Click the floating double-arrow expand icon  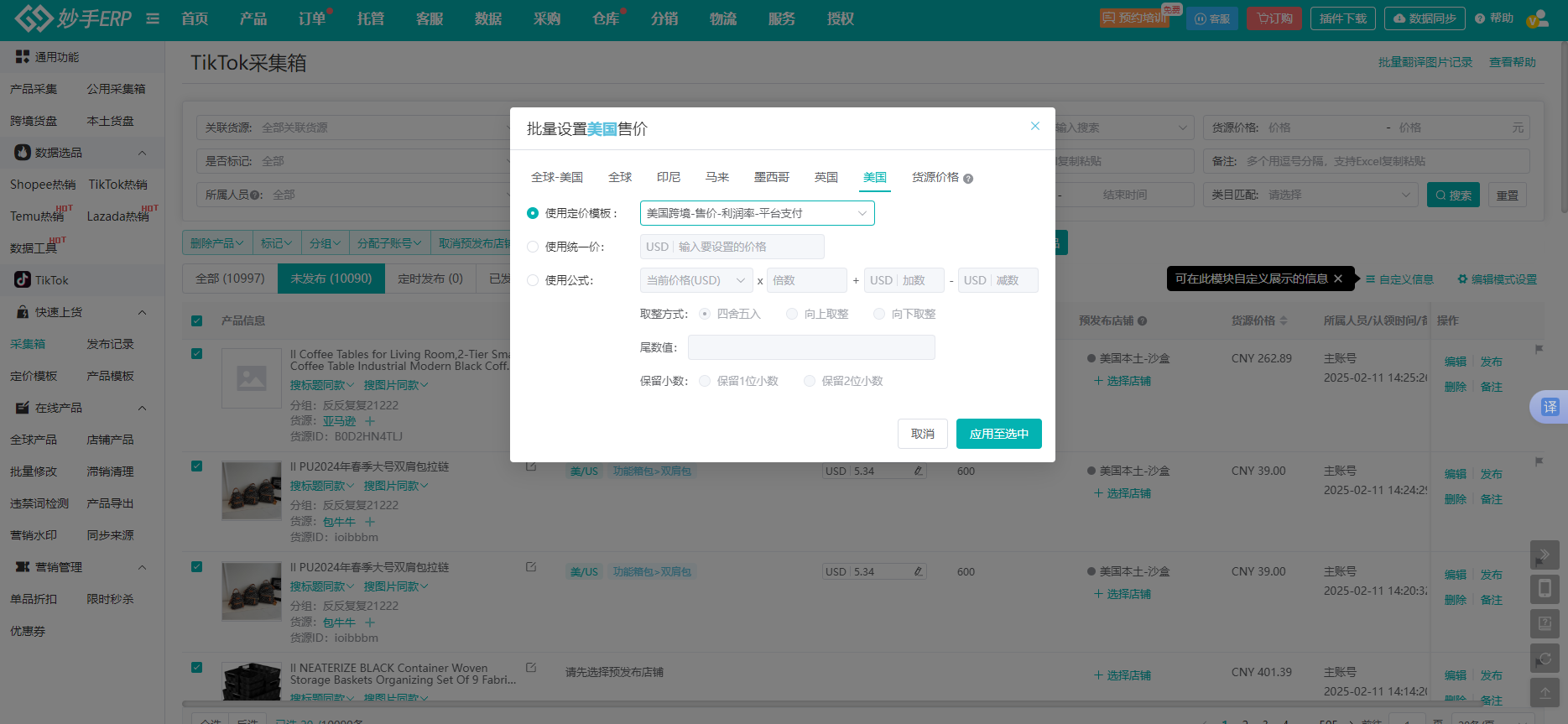click(1545, 555)
